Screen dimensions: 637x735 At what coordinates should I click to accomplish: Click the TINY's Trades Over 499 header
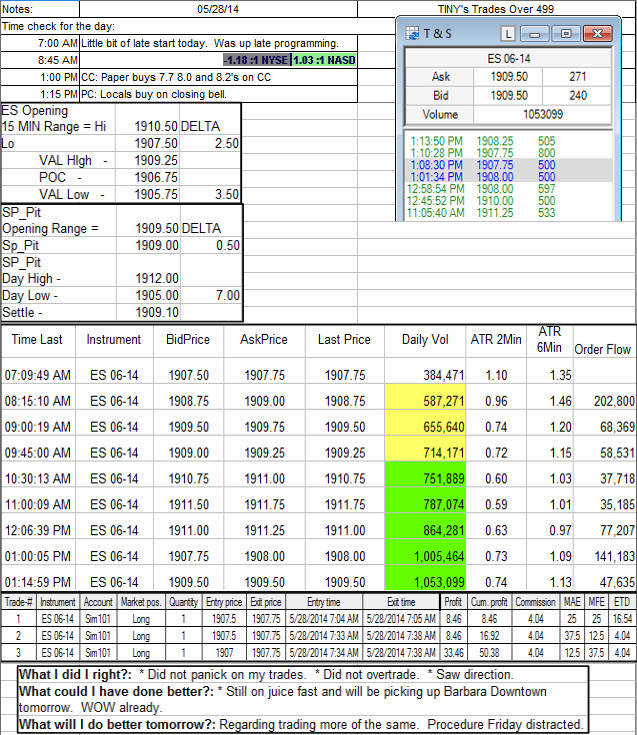coord(496,9)
